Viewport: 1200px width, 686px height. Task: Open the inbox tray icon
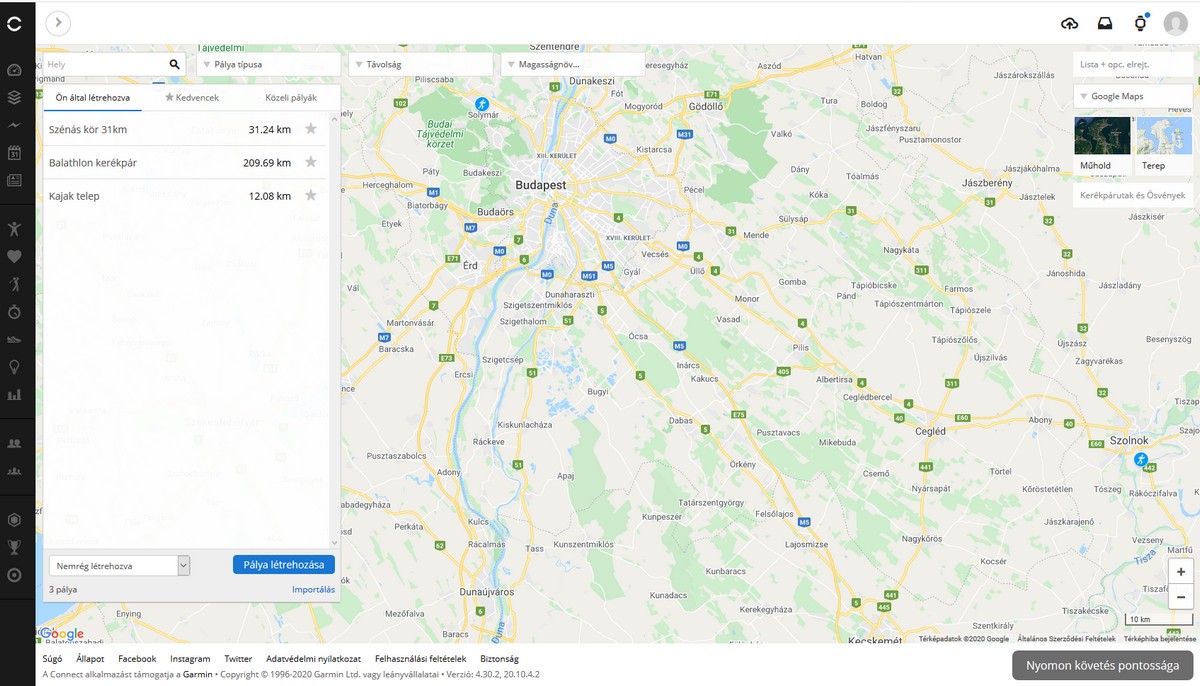coord(1105,23)
